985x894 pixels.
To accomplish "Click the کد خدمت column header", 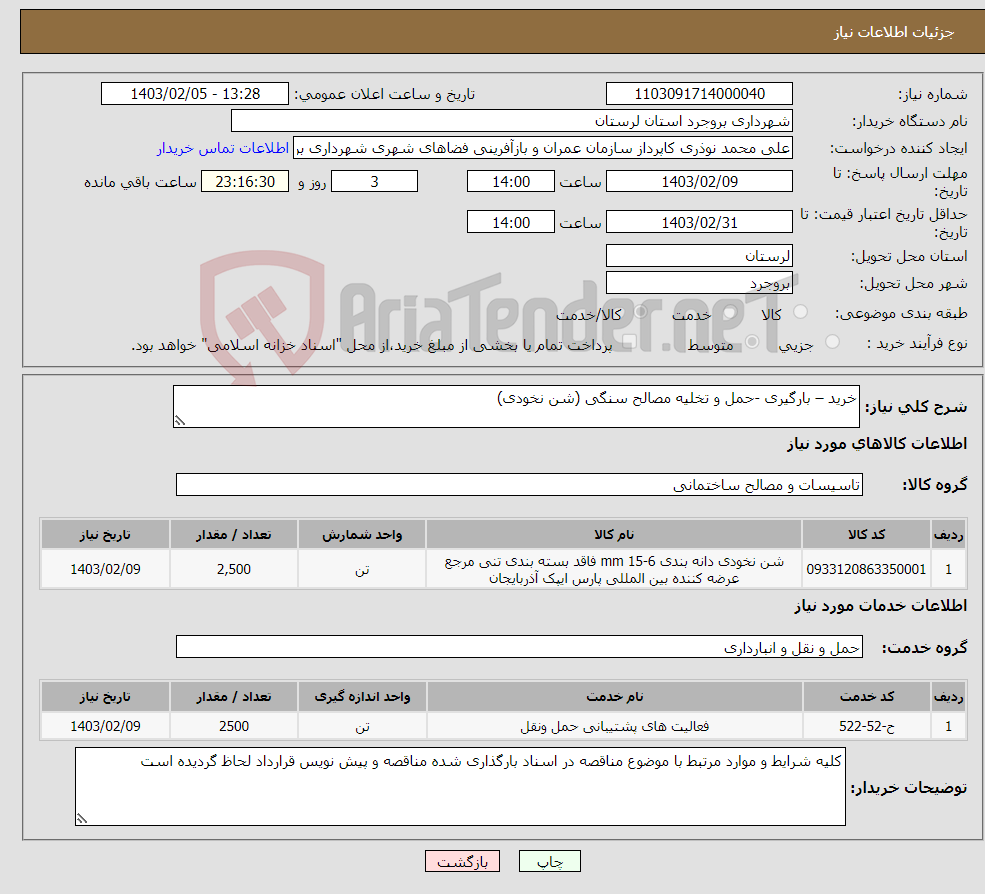I will 866,697.
